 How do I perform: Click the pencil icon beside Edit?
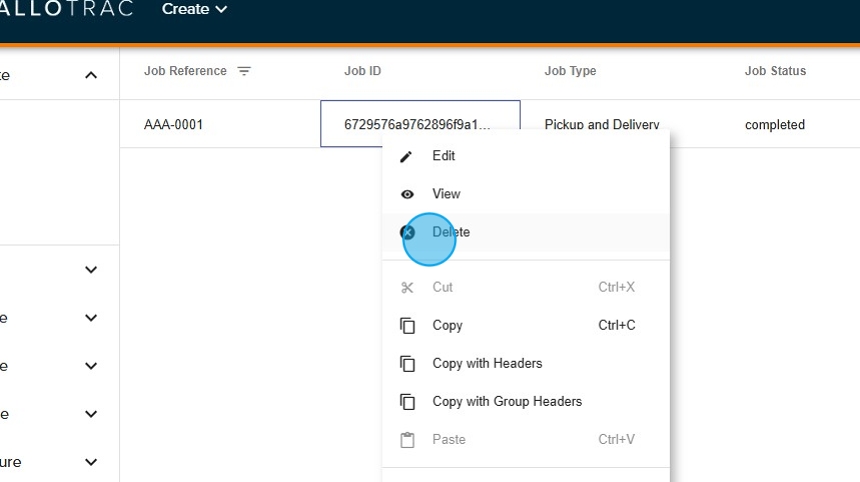tap(406, 156)
